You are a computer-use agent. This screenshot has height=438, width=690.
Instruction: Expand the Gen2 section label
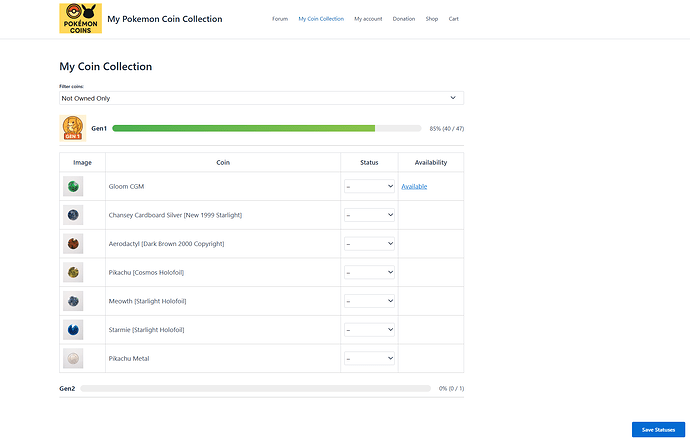tap(67, 388)
